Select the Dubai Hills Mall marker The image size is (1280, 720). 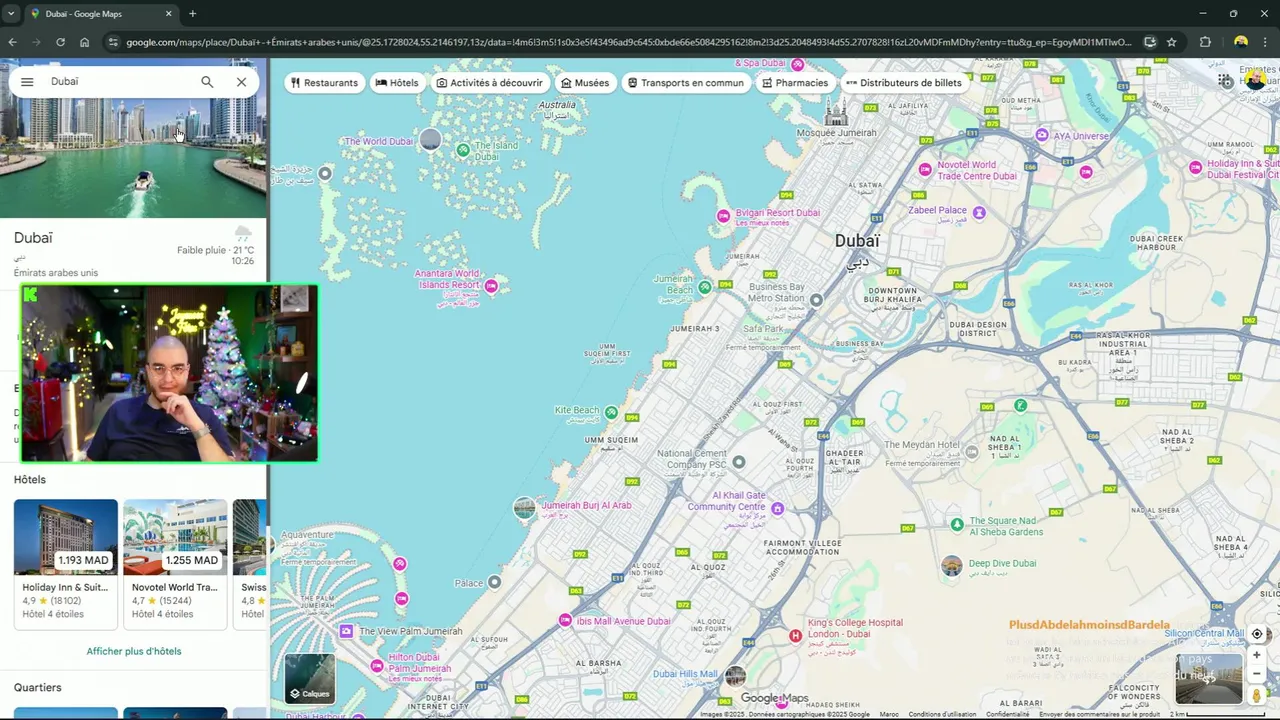(x=735, y=677)
